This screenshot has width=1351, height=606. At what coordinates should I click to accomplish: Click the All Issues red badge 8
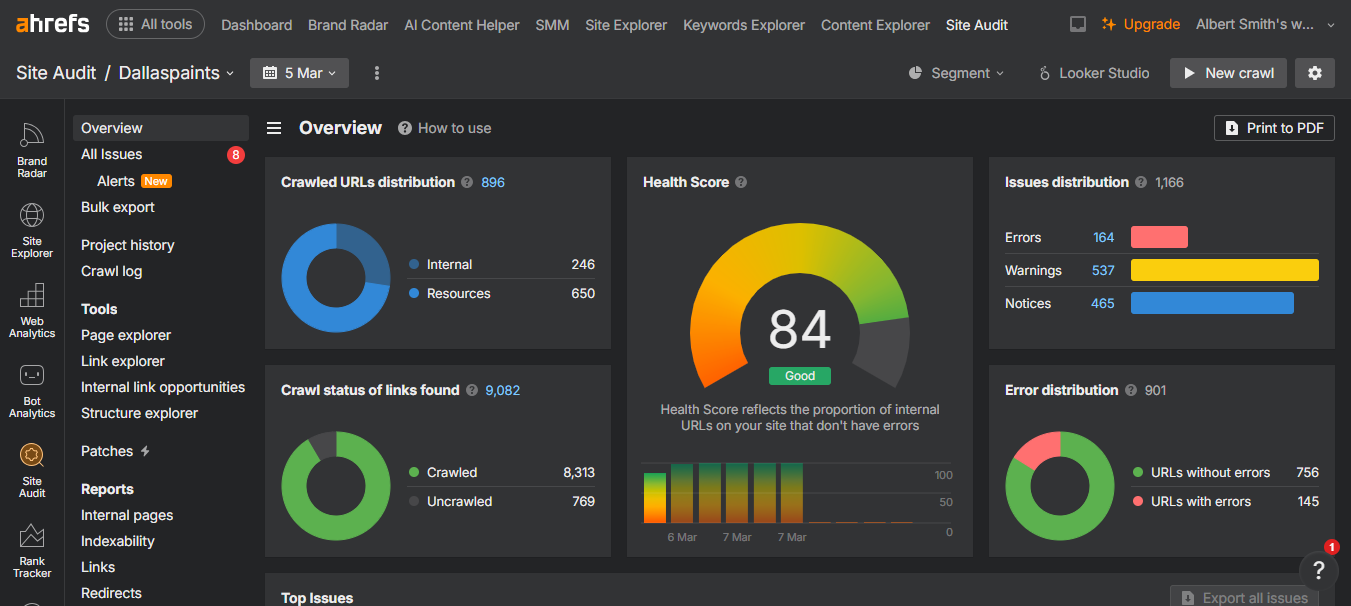[x=236, y=154]
